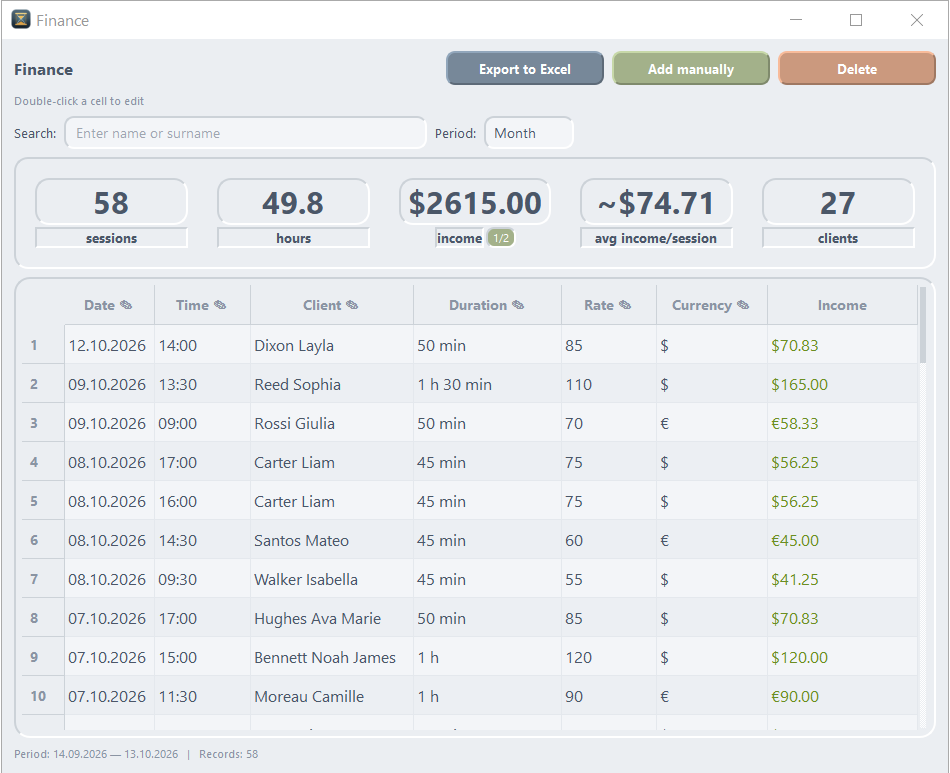Select row number 1 header
950x773 pixels.
coord(42,345)
